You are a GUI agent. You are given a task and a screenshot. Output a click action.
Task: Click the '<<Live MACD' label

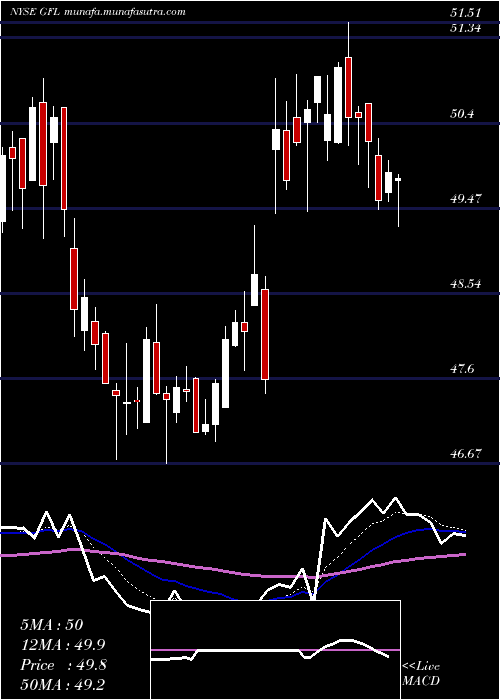[x=421, y=674]
